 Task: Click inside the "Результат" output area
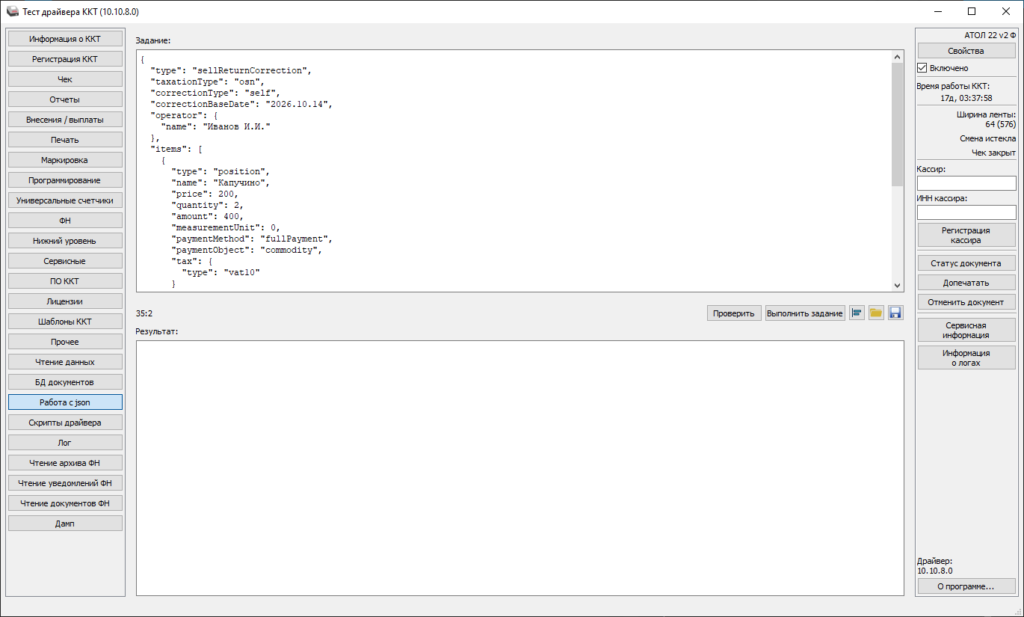[520, 467]
